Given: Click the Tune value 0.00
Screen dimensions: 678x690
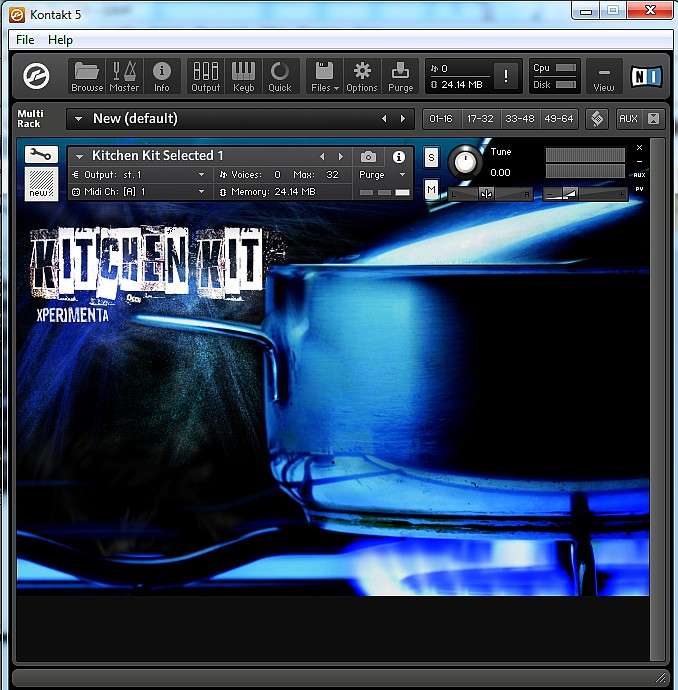Looking at the screenshot, I should pyautogui.click(x=500, y=172).
